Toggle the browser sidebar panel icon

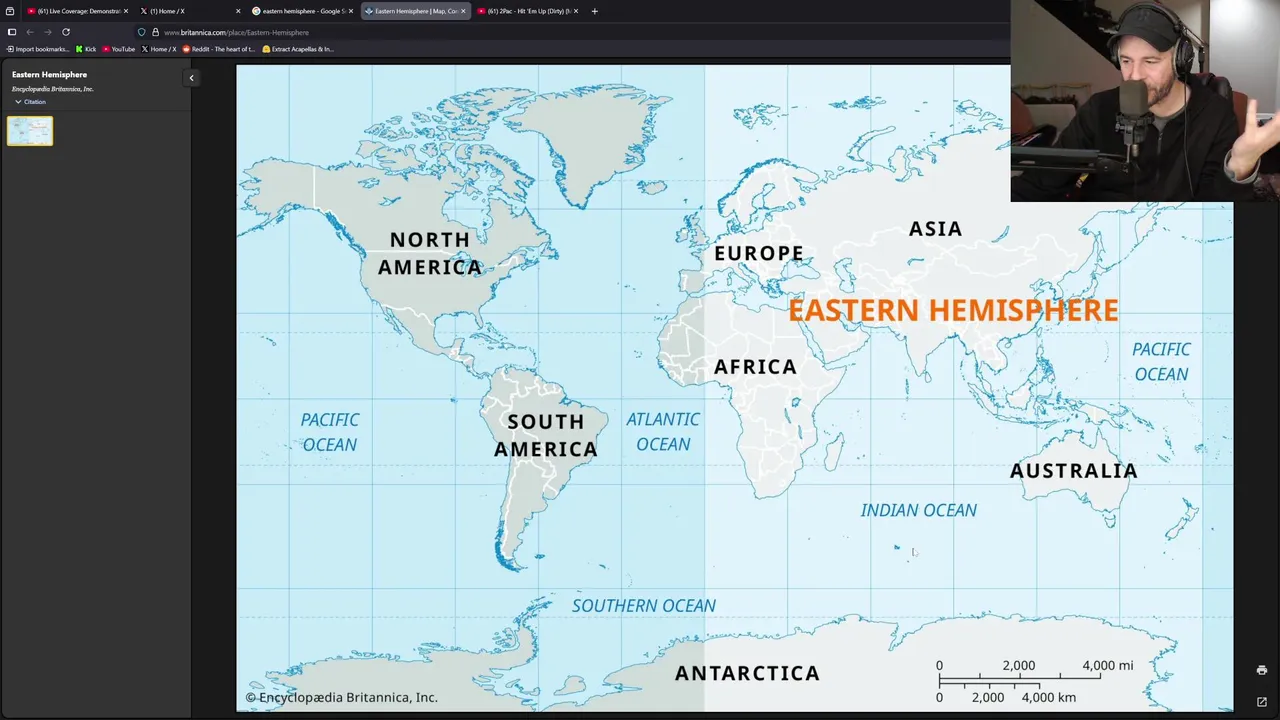pyautogui.click(x=12, y=32)
